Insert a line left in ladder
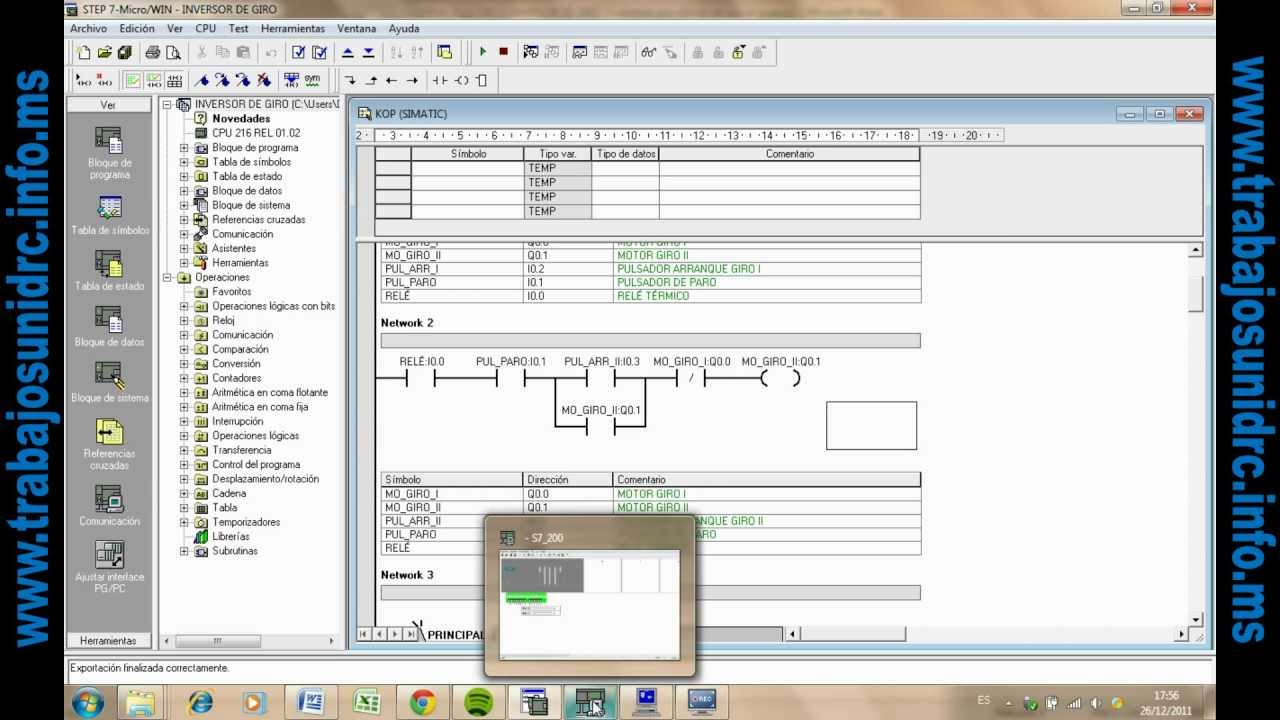This screenshot has width=1280, height=720. pyautogui.click(x=391, y=80)
